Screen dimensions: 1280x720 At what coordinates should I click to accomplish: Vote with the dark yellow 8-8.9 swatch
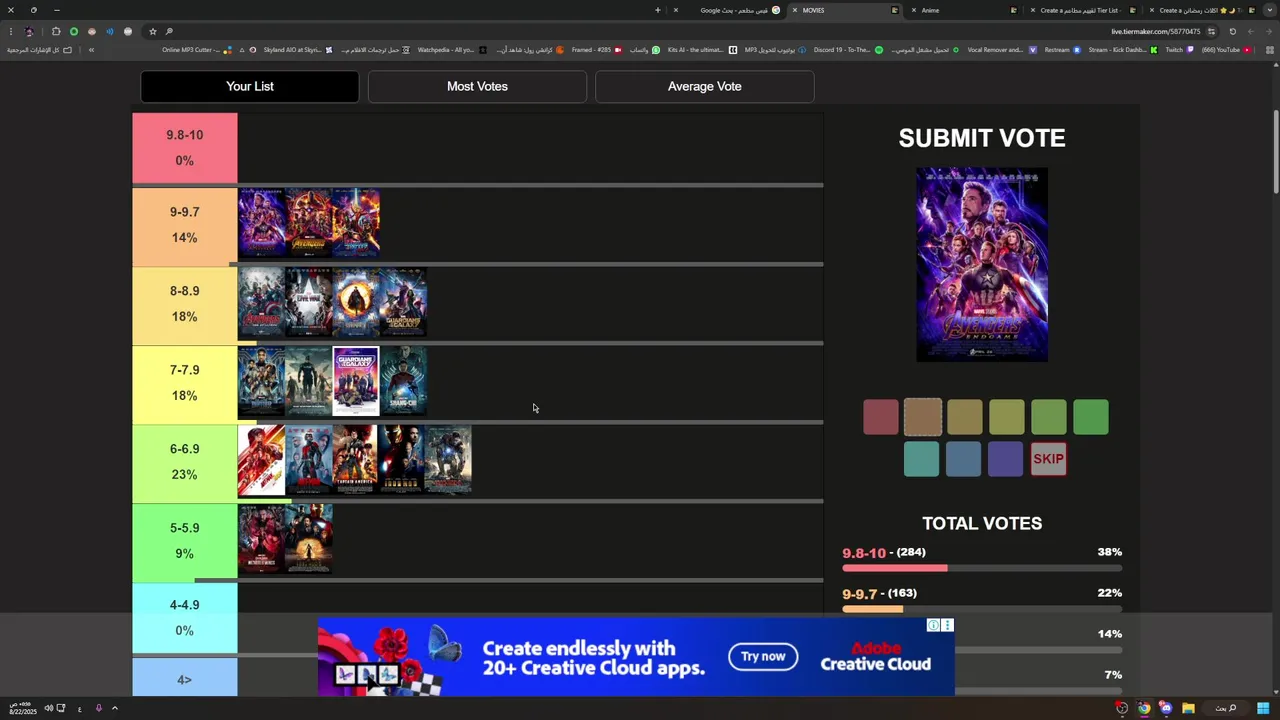[965, 417]
